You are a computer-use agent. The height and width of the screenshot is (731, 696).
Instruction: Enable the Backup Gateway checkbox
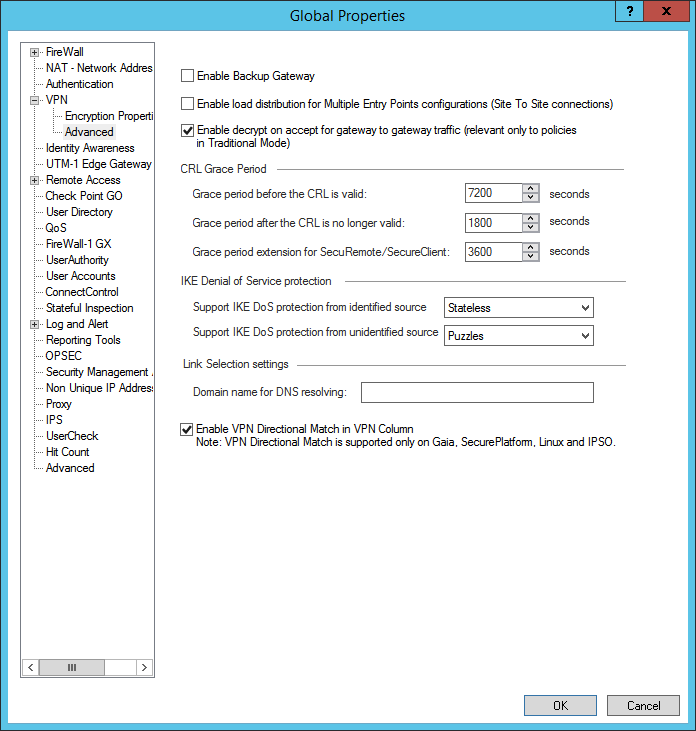pyautogui.click(x=187, y=76)
